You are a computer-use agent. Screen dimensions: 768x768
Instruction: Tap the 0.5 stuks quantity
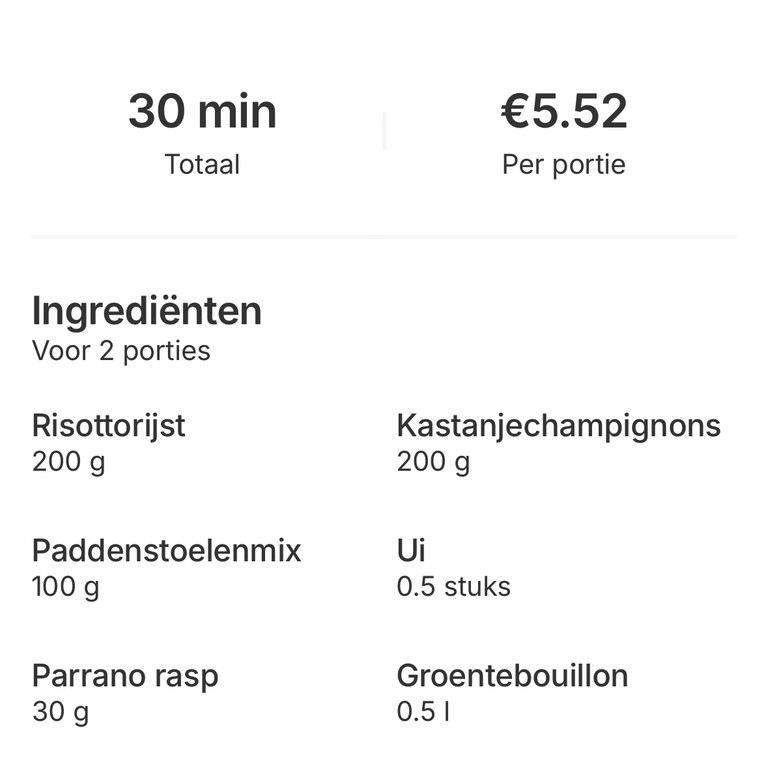point(453,586)
